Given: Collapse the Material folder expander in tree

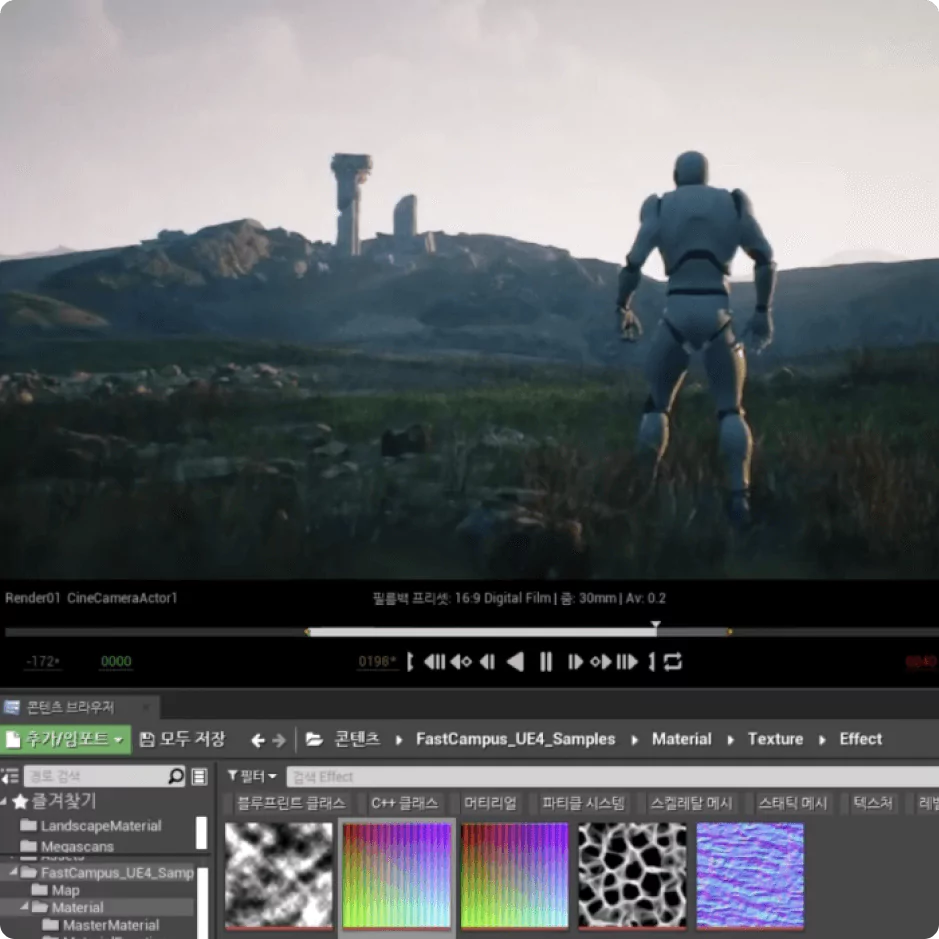Looking at the screenshot, I should click(x=25, y=907).
